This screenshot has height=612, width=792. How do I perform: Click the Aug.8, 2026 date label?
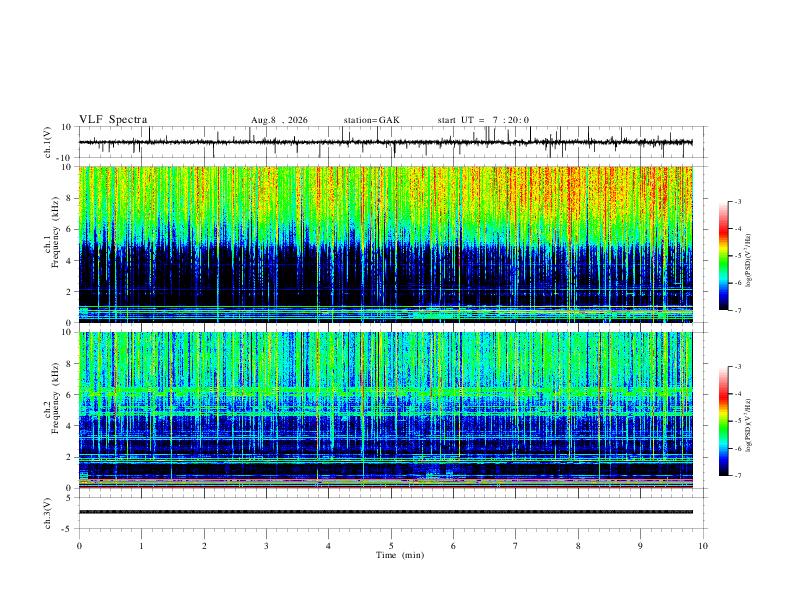[279, 120]
